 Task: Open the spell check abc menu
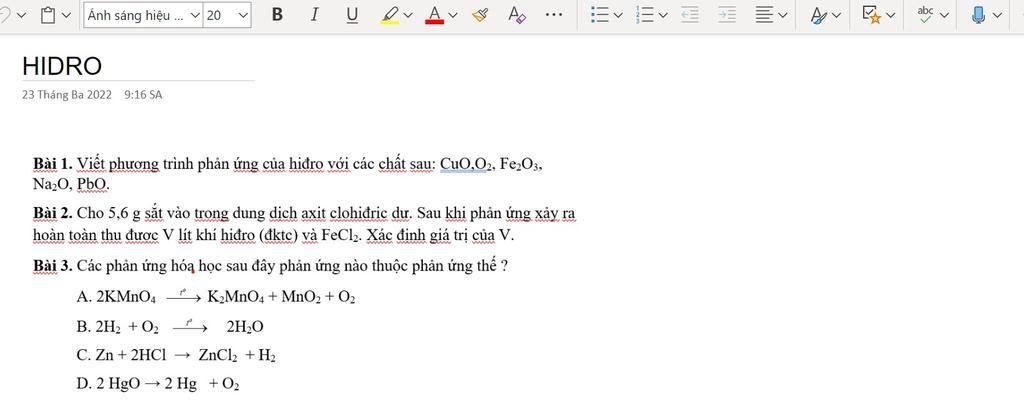coord(932,15)
